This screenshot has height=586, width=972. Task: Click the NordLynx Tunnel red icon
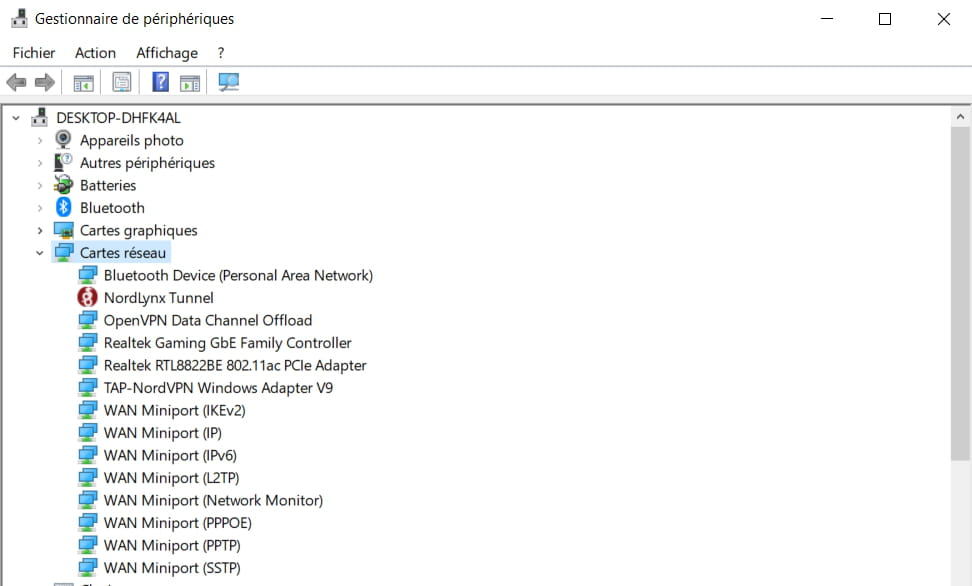coord(87,298)
